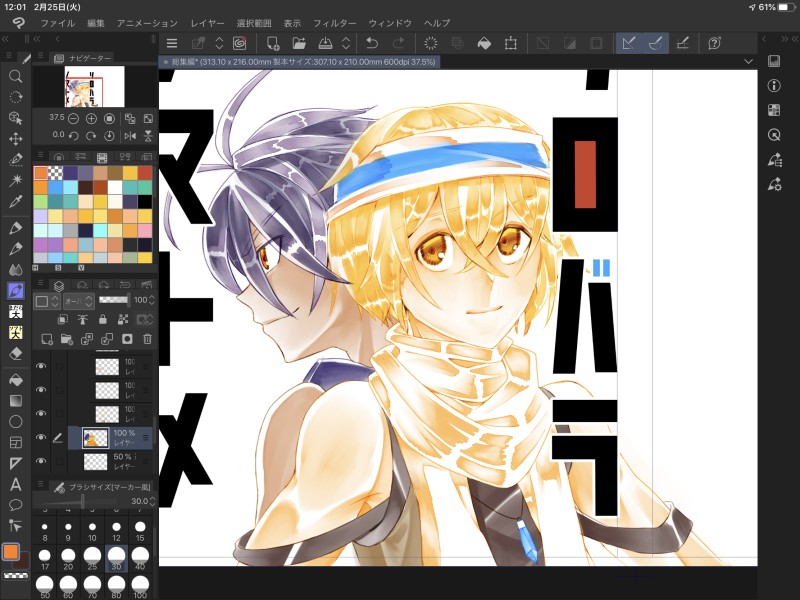Select the Balloon tool
The width and height of the screenshot is (800, 600).
click(15, 505)
